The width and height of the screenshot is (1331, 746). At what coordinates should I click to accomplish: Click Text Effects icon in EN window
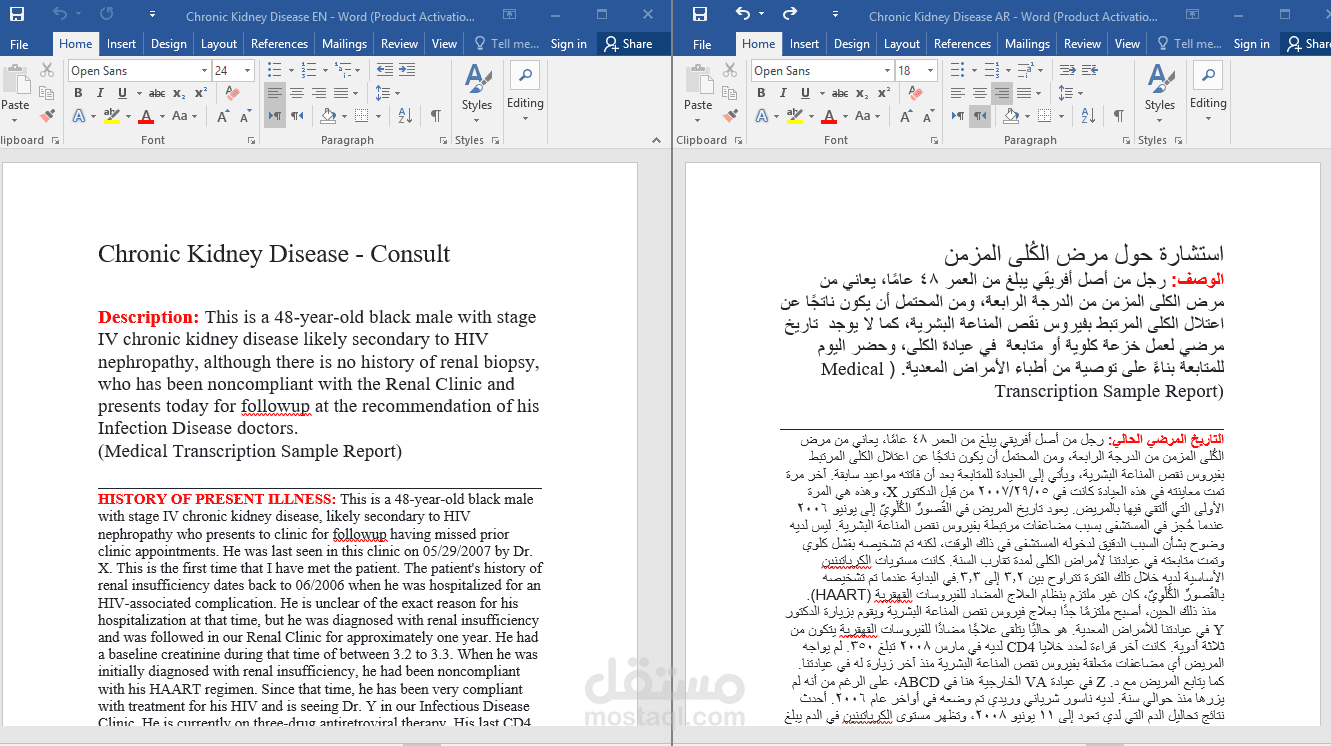[x=79, y=116]
